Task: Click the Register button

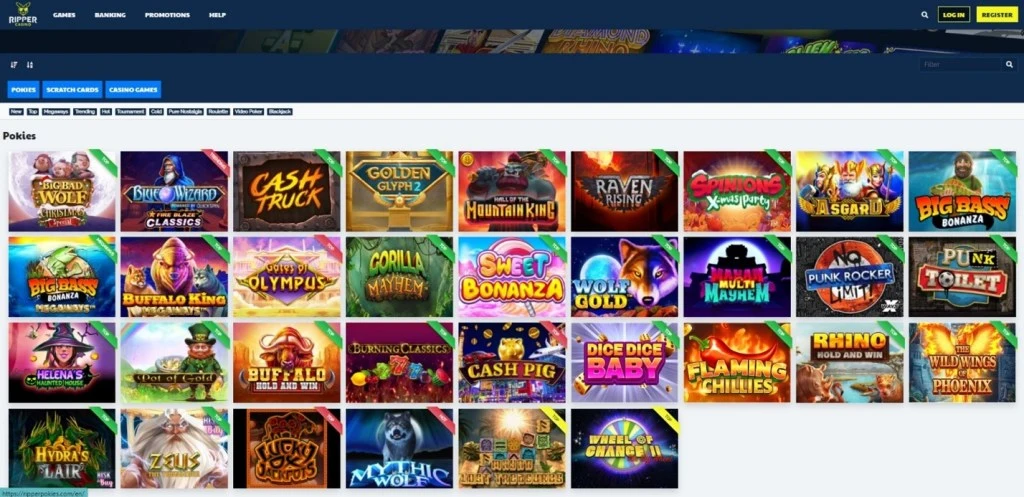Action: pyautogui.click(x=997, y=14)
